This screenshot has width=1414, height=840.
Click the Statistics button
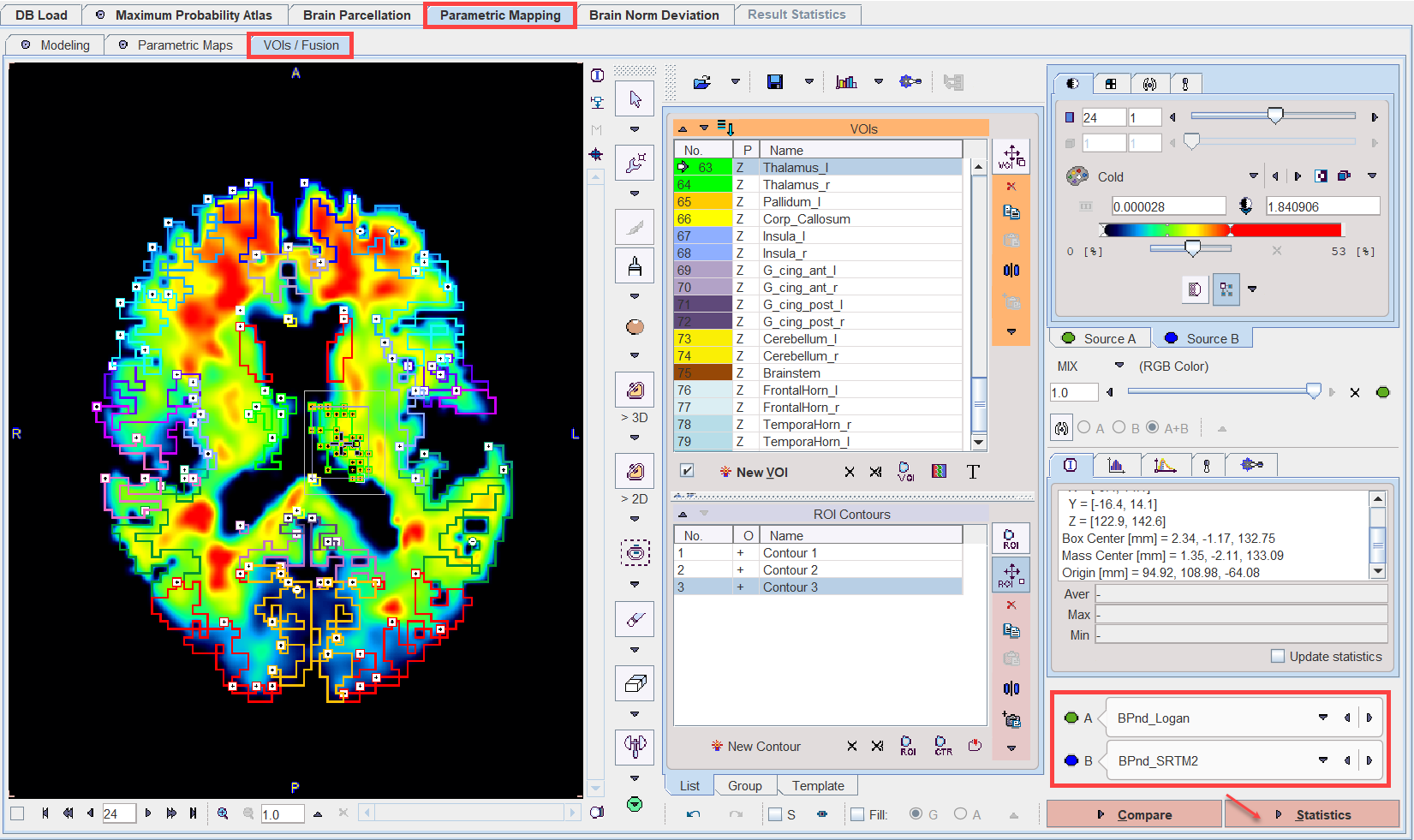click(x=1312, y=814)
